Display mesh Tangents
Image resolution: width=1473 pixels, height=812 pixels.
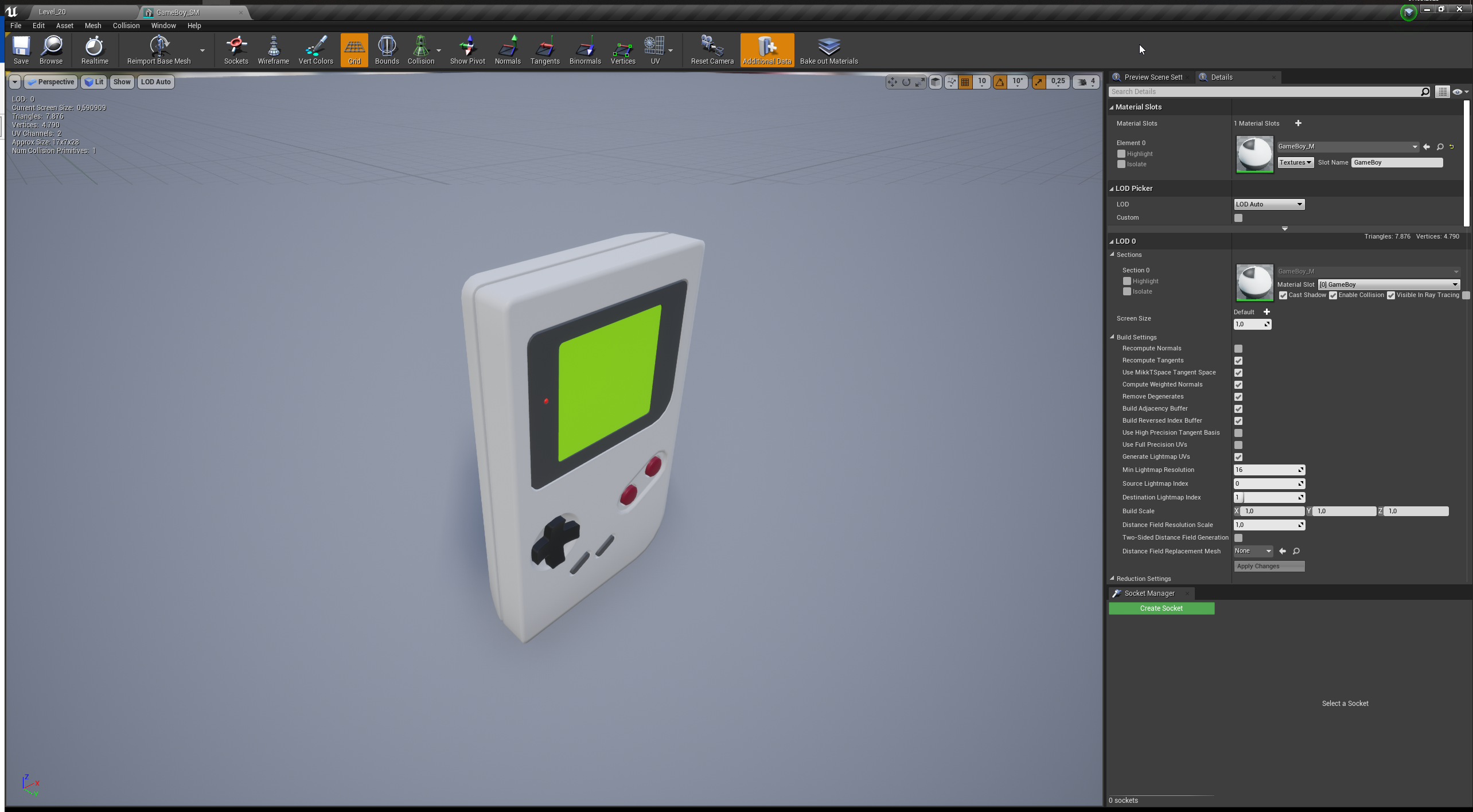click(545, 50)
